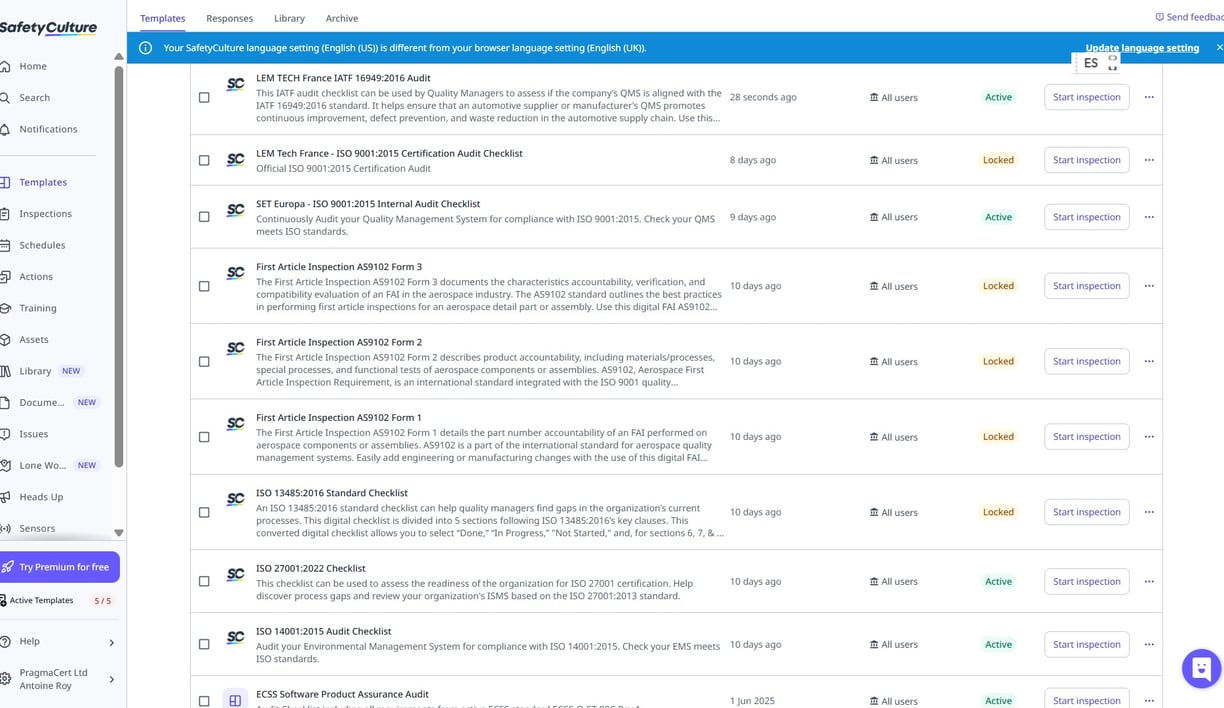Expand the Help submenu chevron
The width and height of the screenshot is (1224, 708).
click(x=111, y=642)
